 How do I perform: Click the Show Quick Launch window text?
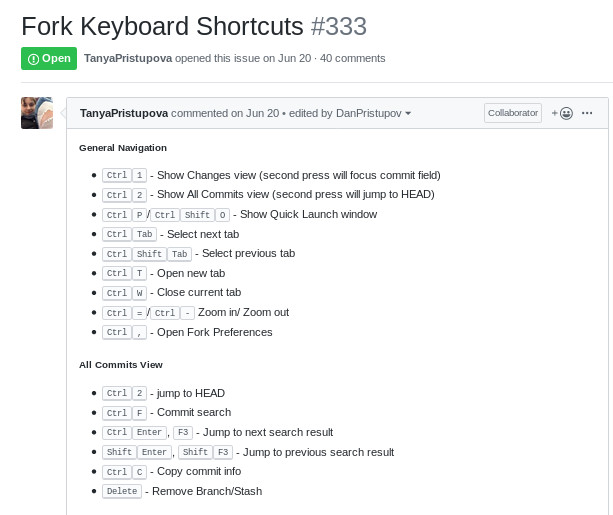308,214
